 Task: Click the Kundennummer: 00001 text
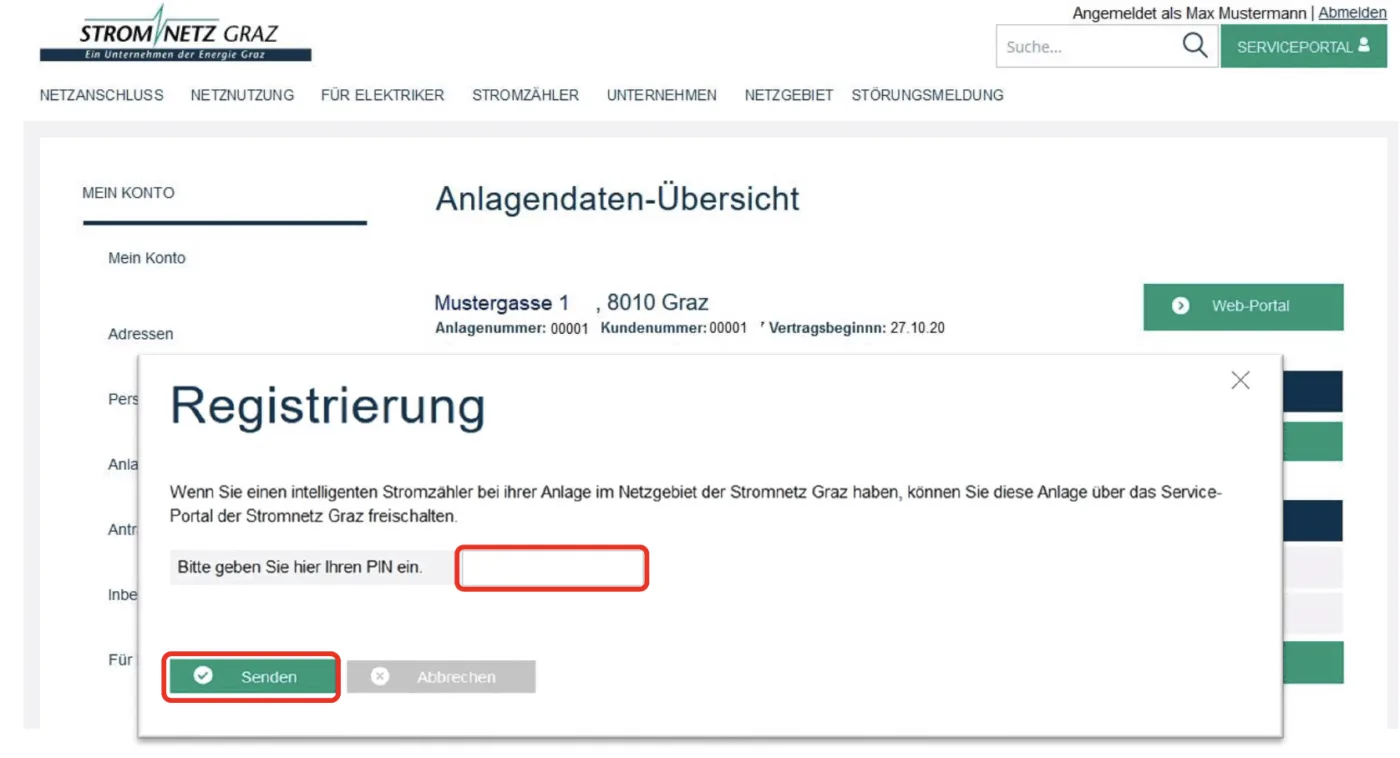(673, 328)
